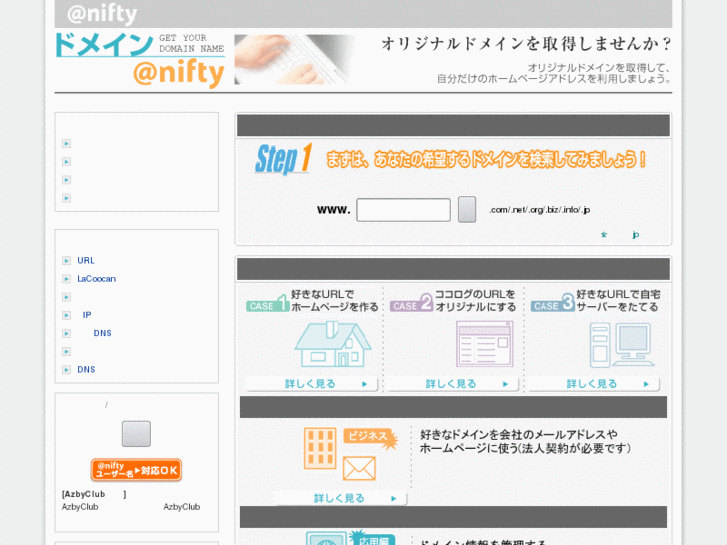Click the web page icon under CASE 2
Screen dimensions: 727x545
[485, 344]
